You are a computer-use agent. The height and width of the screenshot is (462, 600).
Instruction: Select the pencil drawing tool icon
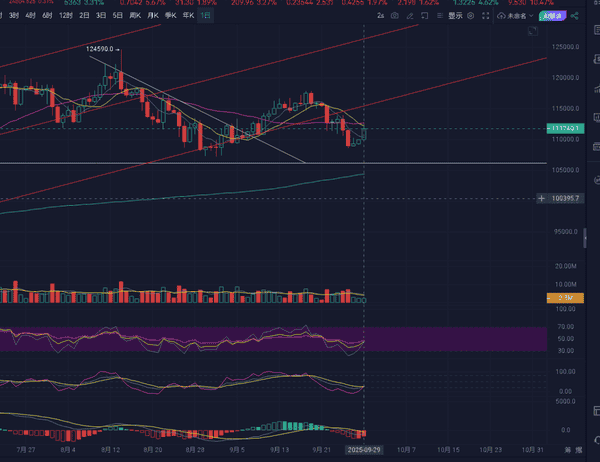(x=411, y=17)
